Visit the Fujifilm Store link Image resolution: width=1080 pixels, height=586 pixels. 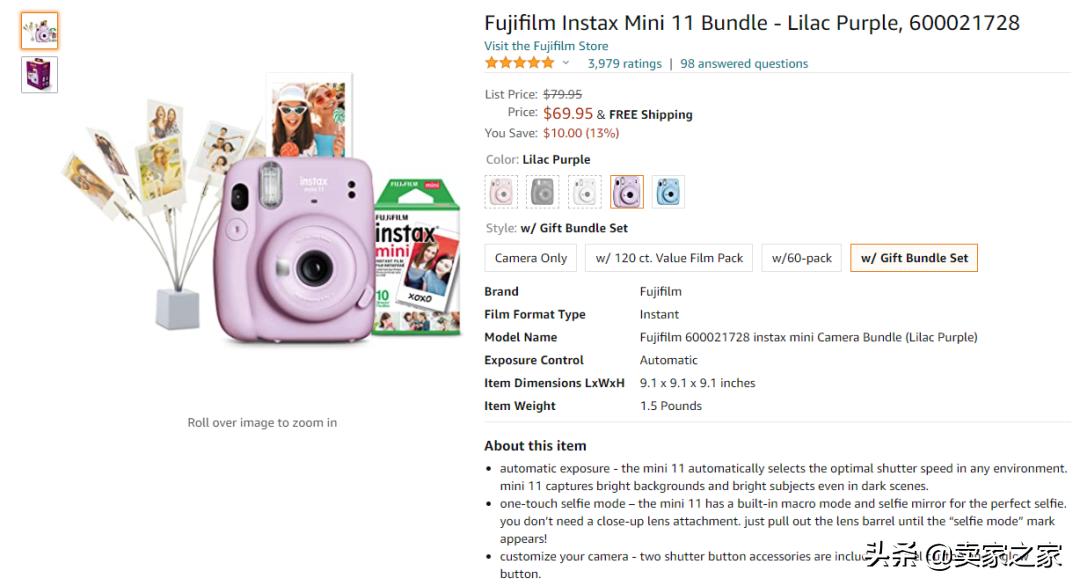point(546,46)
